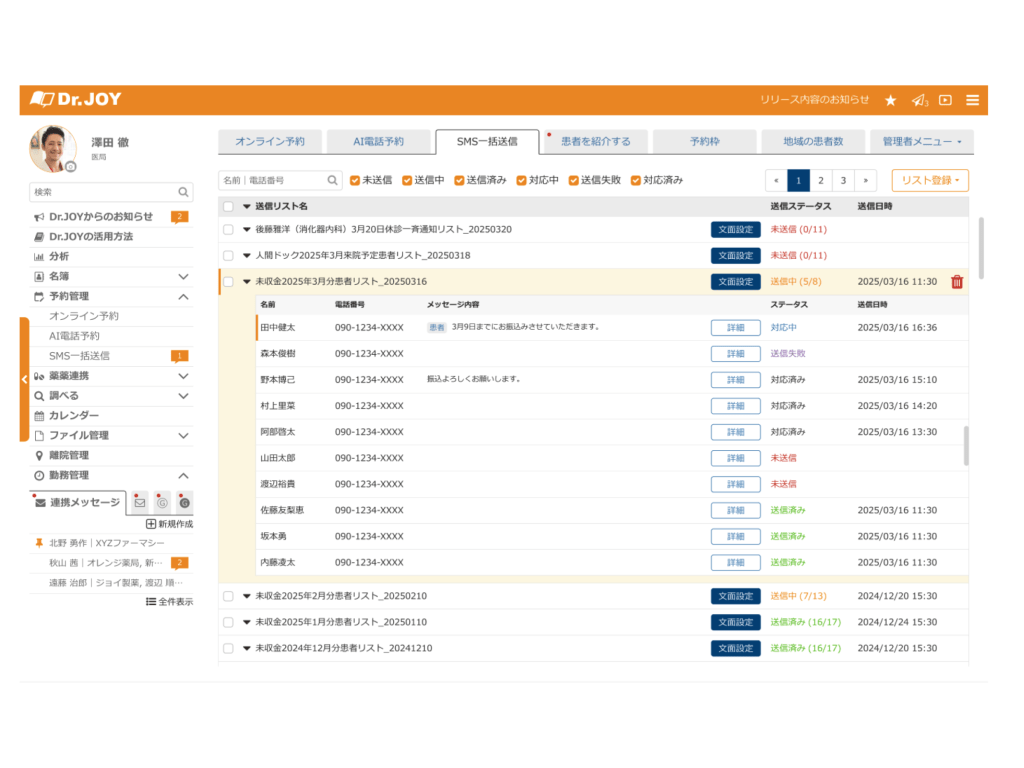The height and width of the screenshot is (768, 1024).
Task: Expand the 未収金2025年2月分患者リスト row
Action: (x=247, y=596)
